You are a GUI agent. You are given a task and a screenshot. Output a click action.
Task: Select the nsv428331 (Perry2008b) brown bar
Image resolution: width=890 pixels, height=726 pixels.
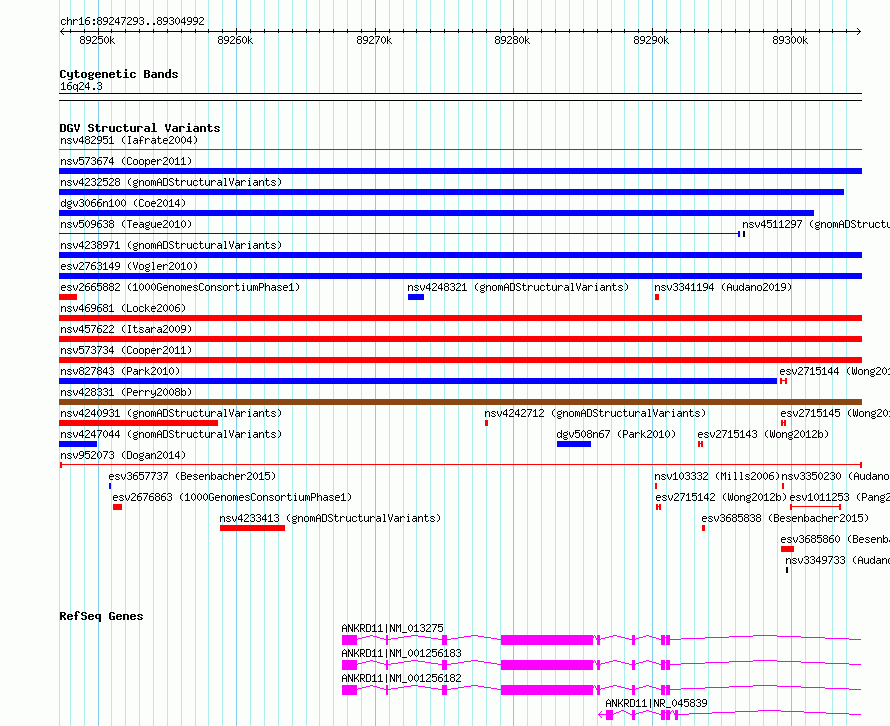(460, 402)
